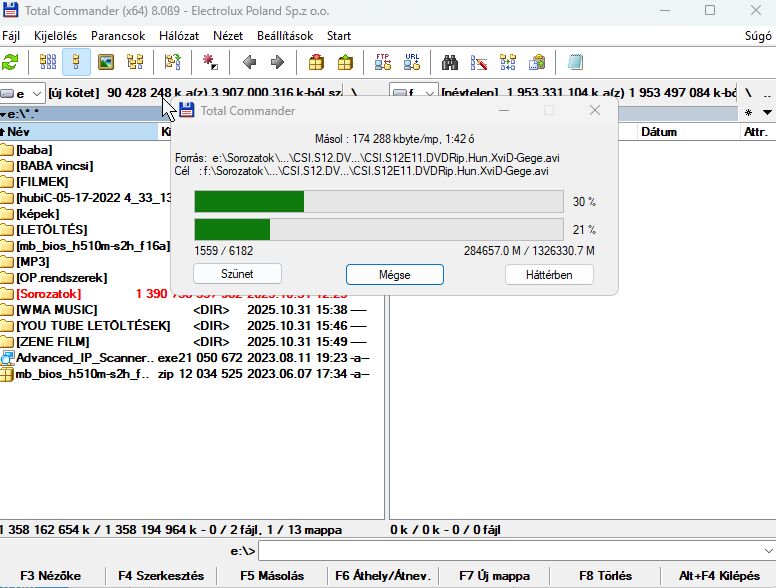Image resolution: width=776 pixels, height=588 pixels.
Task: Launch the multi-rename tool icon
Action: tap(479, 62)
